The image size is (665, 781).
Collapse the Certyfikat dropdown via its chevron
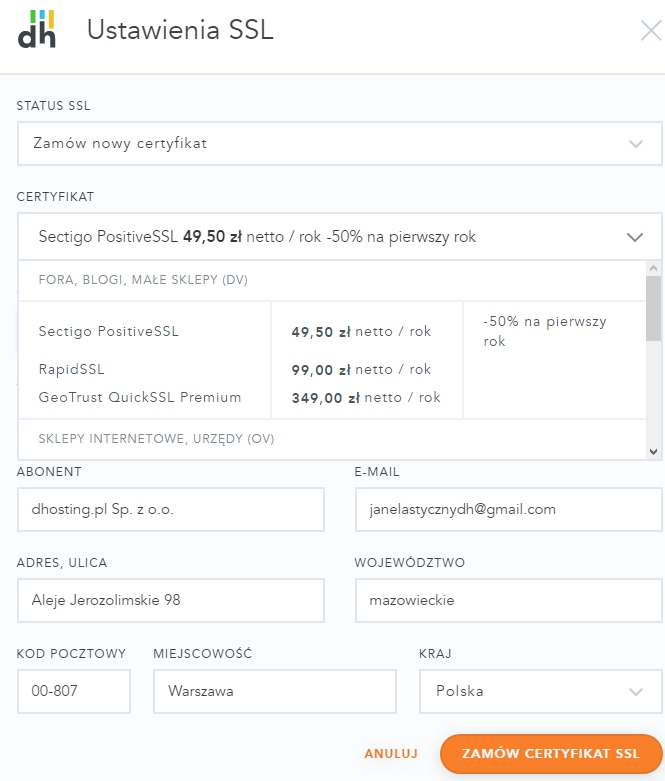click(x=635, y=237)
